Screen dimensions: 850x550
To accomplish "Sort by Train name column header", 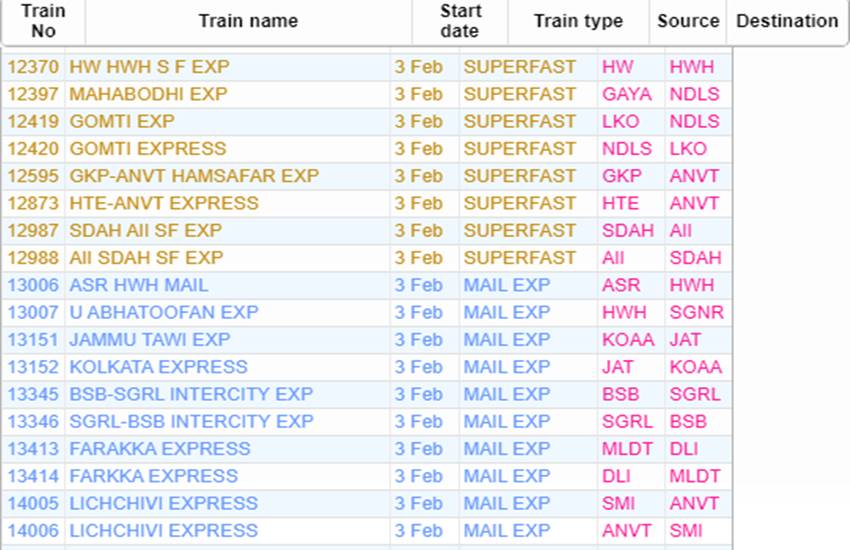I will click(x=248, y=21).
